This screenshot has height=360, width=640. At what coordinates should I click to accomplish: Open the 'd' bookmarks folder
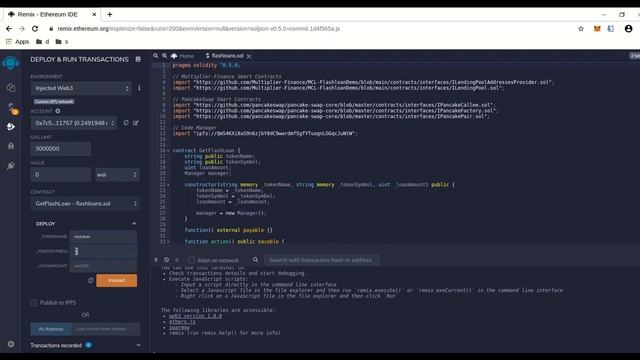42,42
